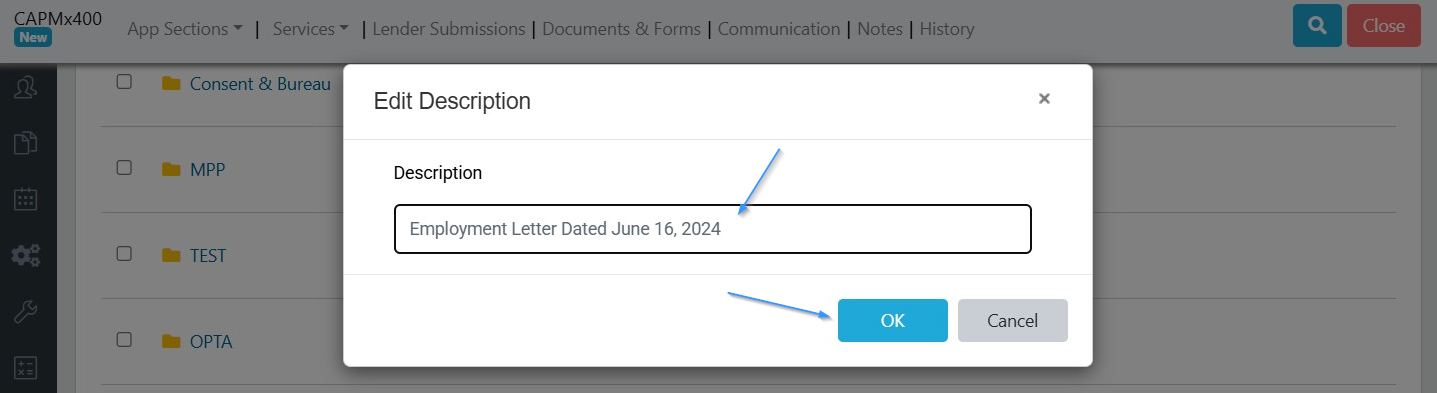The width and height of the screenshot is (1437, 393).
Task: Go to Documents & Forms
Action: [622, 29]
